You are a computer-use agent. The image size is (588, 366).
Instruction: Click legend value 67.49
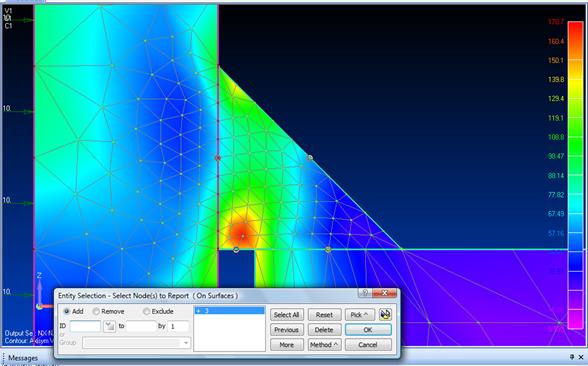coord(556,214)
